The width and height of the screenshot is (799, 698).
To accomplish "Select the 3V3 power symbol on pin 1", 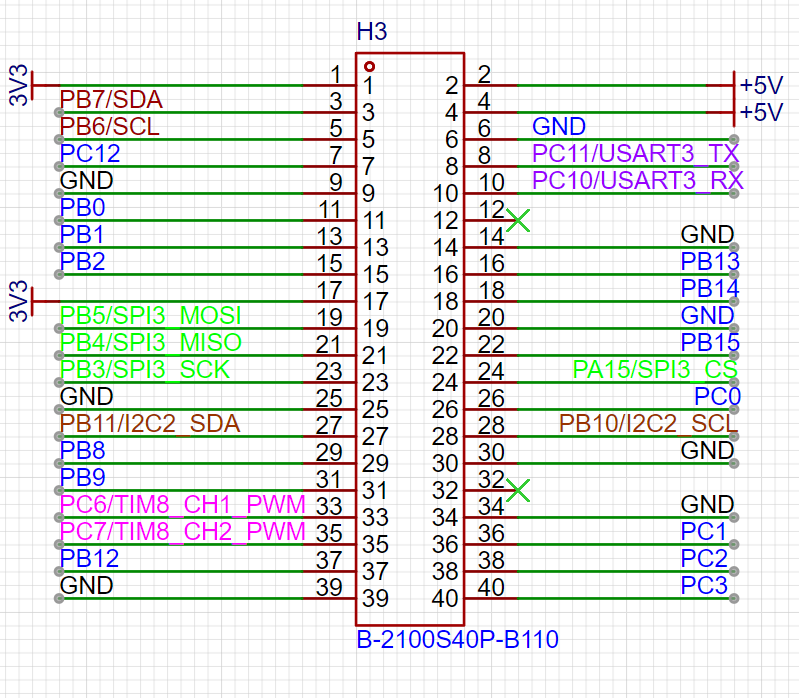I will click(x=22, y=85).
